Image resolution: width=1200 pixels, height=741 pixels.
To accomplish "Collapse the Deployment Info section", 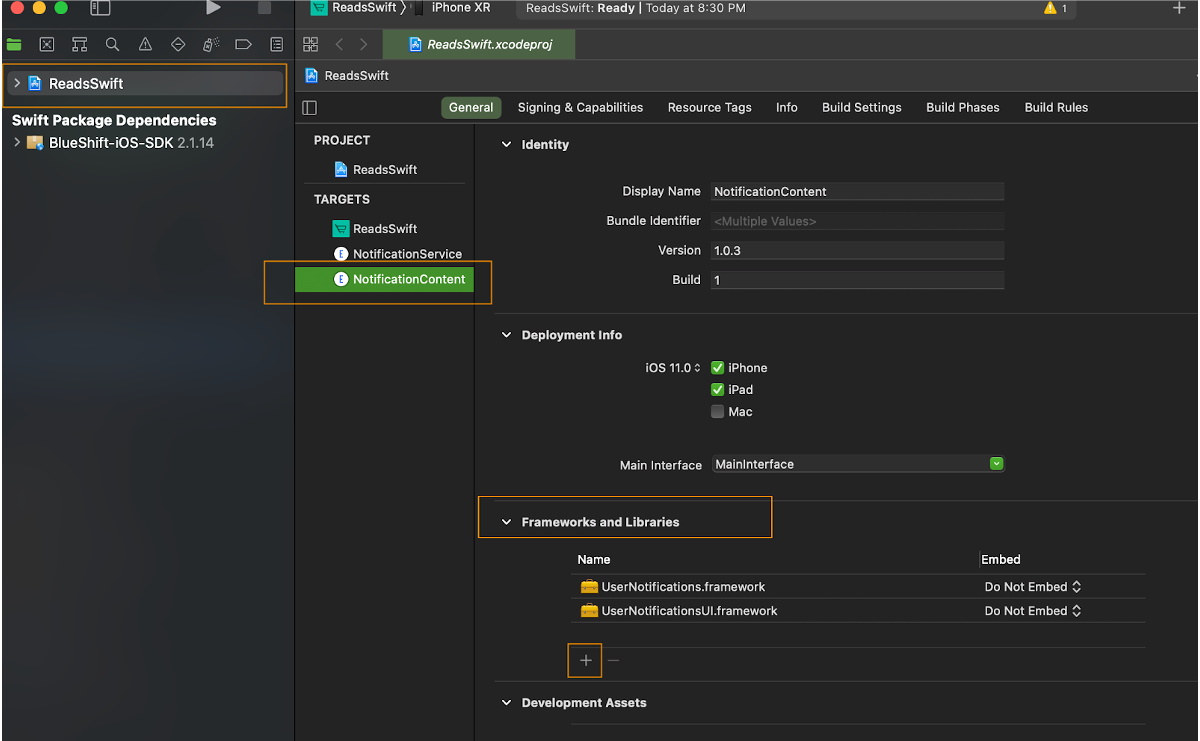I will 506,335.
